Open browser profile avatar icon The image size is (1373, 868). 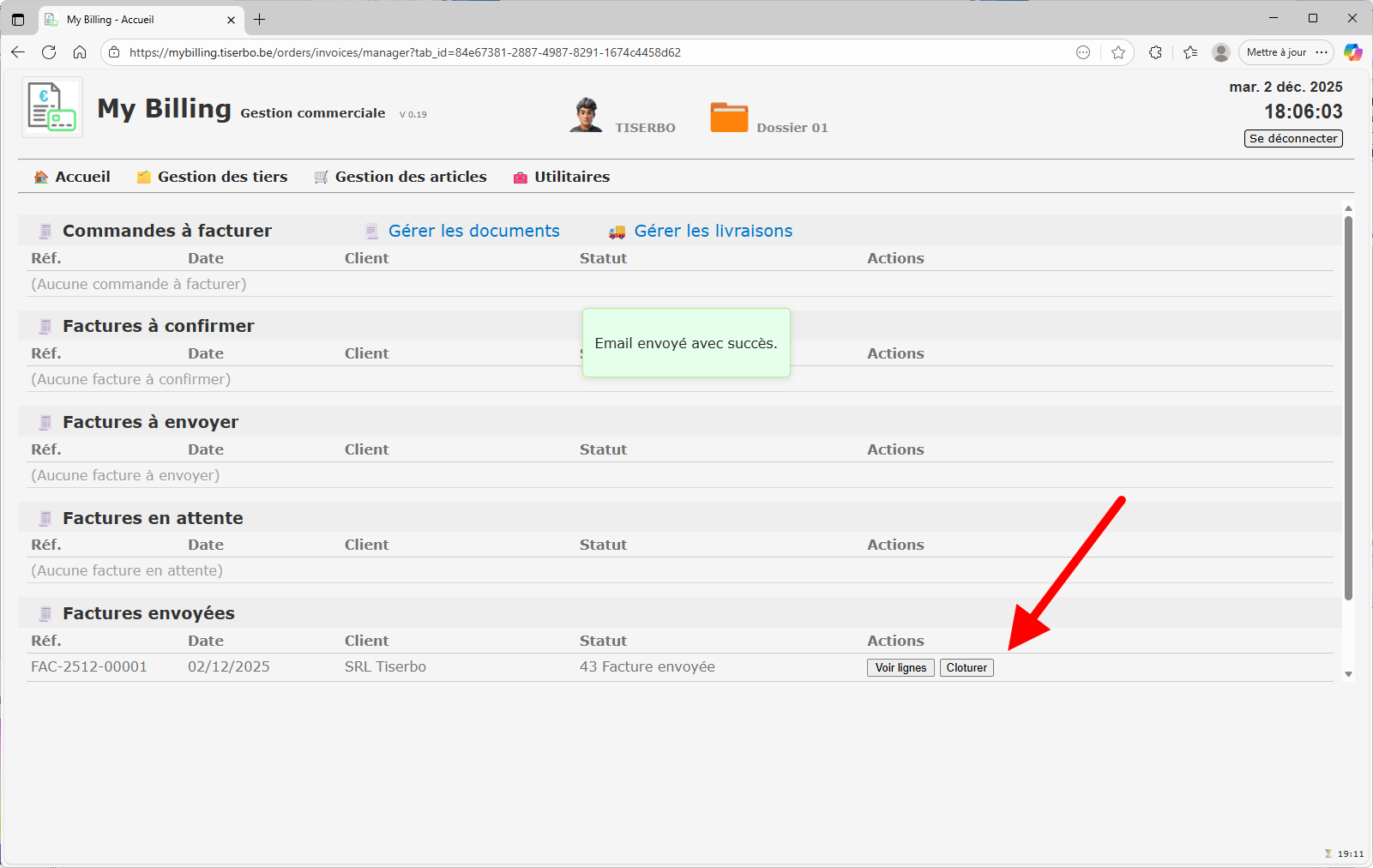1221,52
